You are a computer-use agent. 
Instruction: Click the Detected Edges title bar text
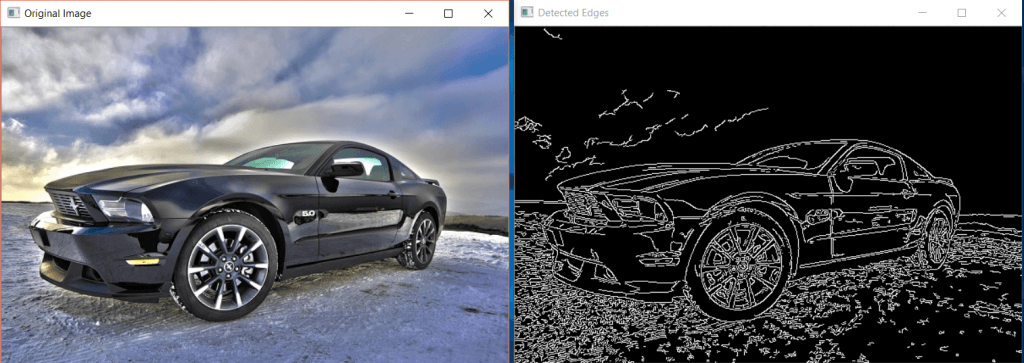tap(573, 12)
